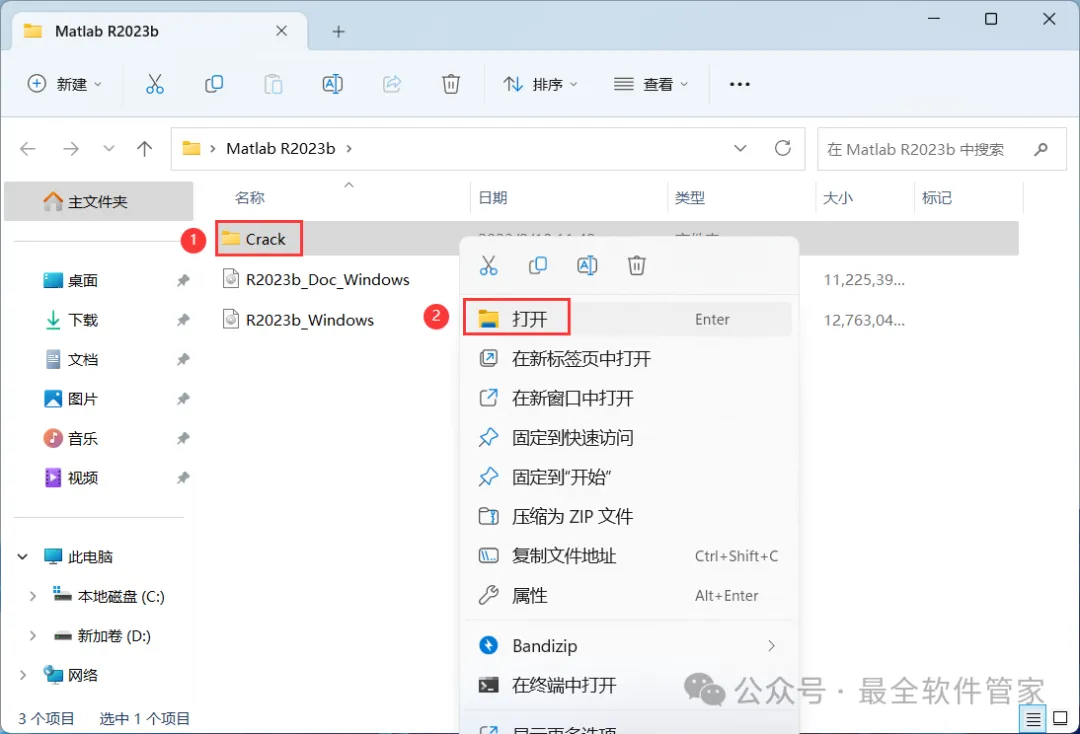Select the R2023b_Windows file
1080x734 pixels.
pyautogui.click(x=298, y=319)
